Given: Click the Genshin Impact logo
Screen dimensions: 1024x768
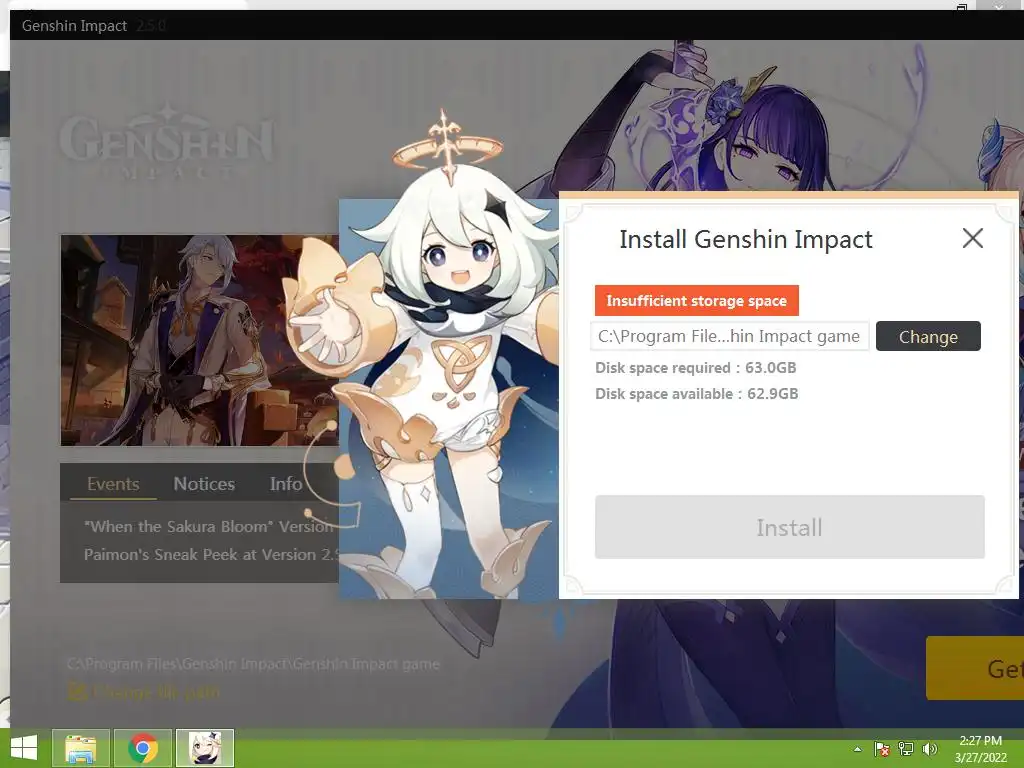Looking at the screenshot, I should tap(166, 143).
